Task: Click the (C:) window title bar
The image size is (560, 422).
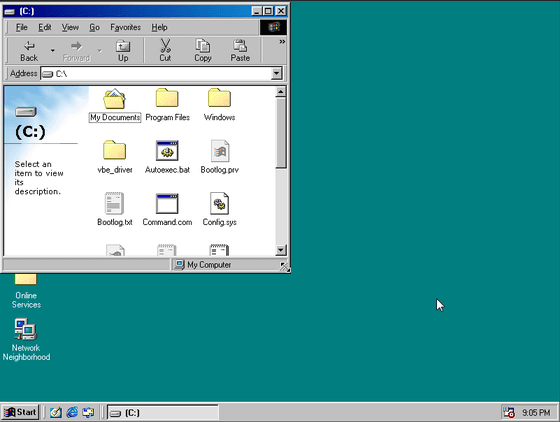Action: point(145,11)
